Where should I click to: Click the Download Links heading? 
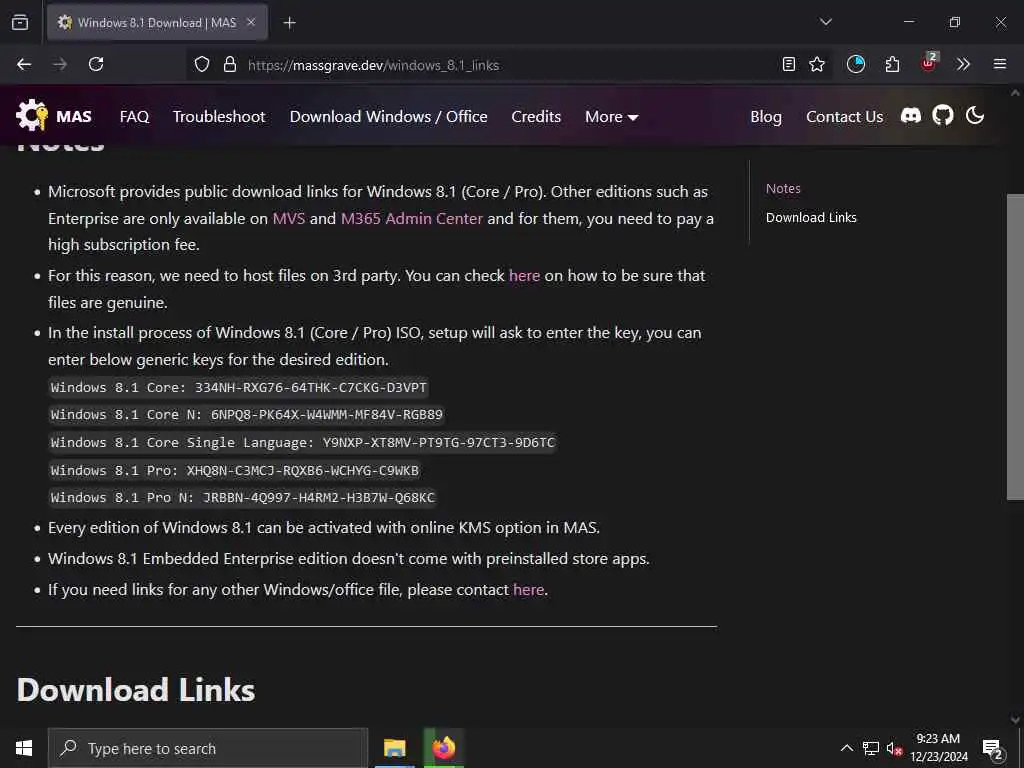[x=136, y=690]
